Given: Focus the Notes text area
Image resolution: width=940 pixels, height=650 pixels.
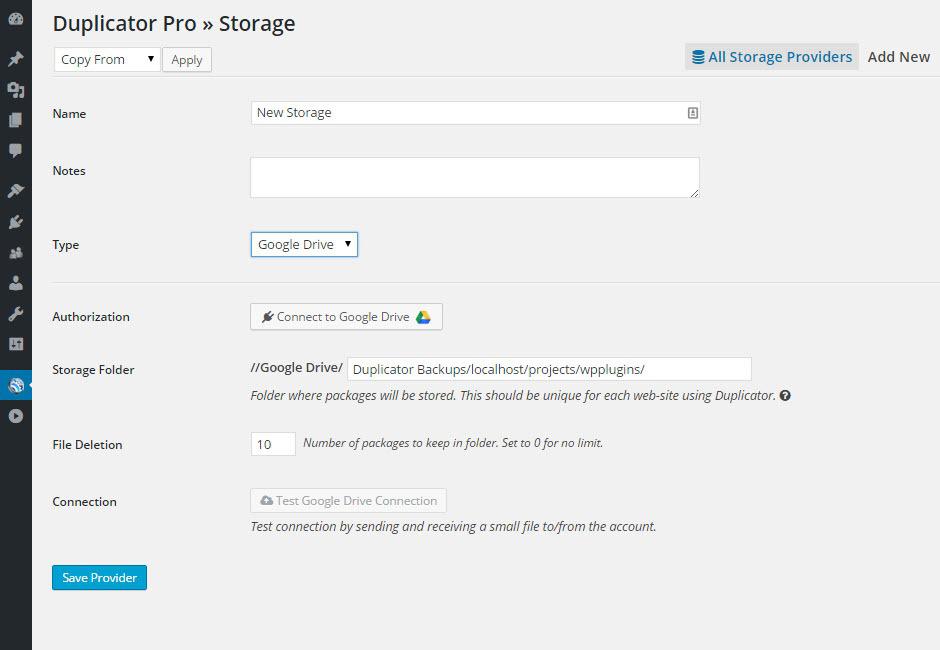Looking at the screenshot, I should 474,177.
